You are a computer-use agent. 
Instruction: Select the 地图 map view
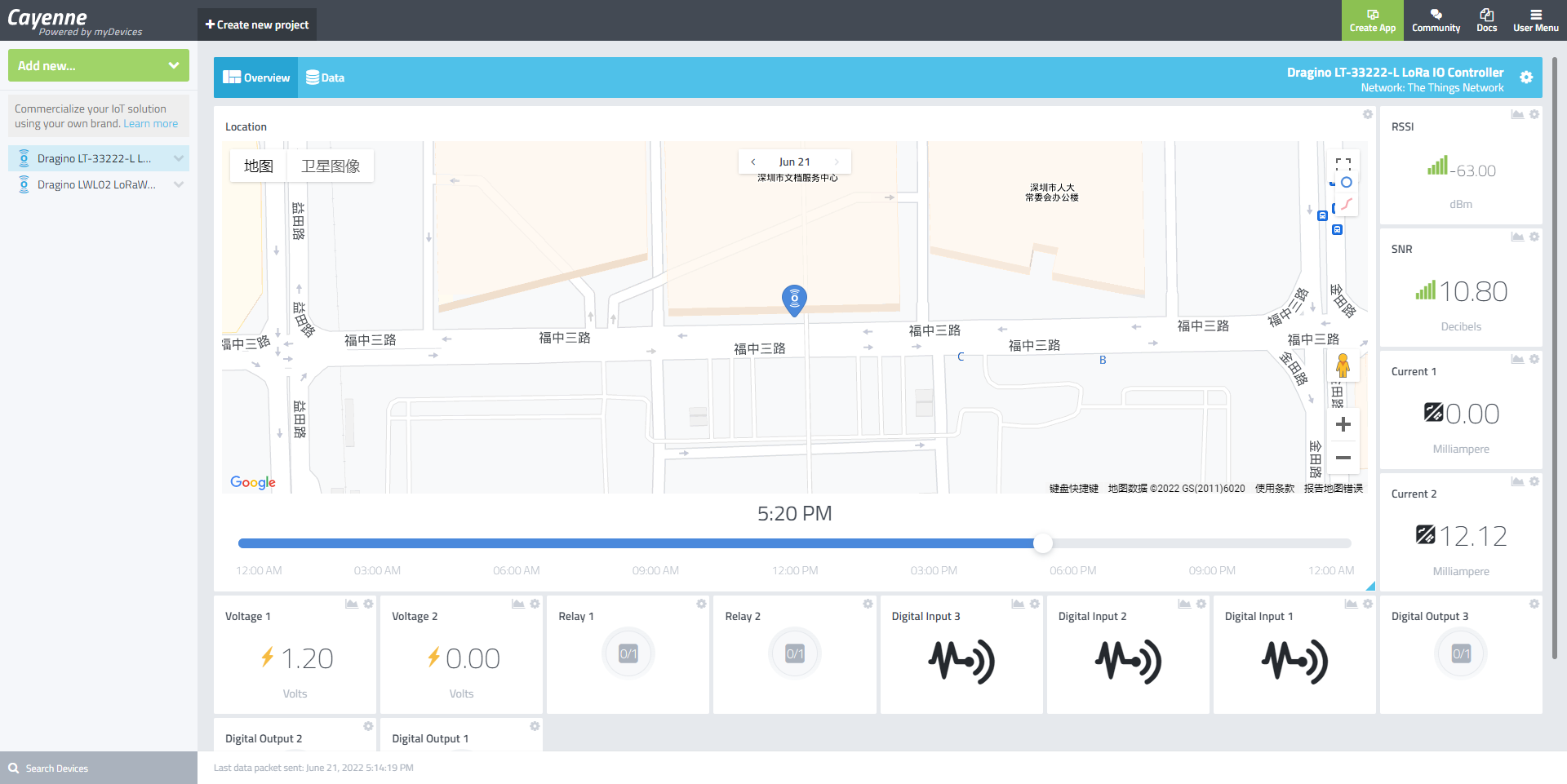(x=258, y=166)
